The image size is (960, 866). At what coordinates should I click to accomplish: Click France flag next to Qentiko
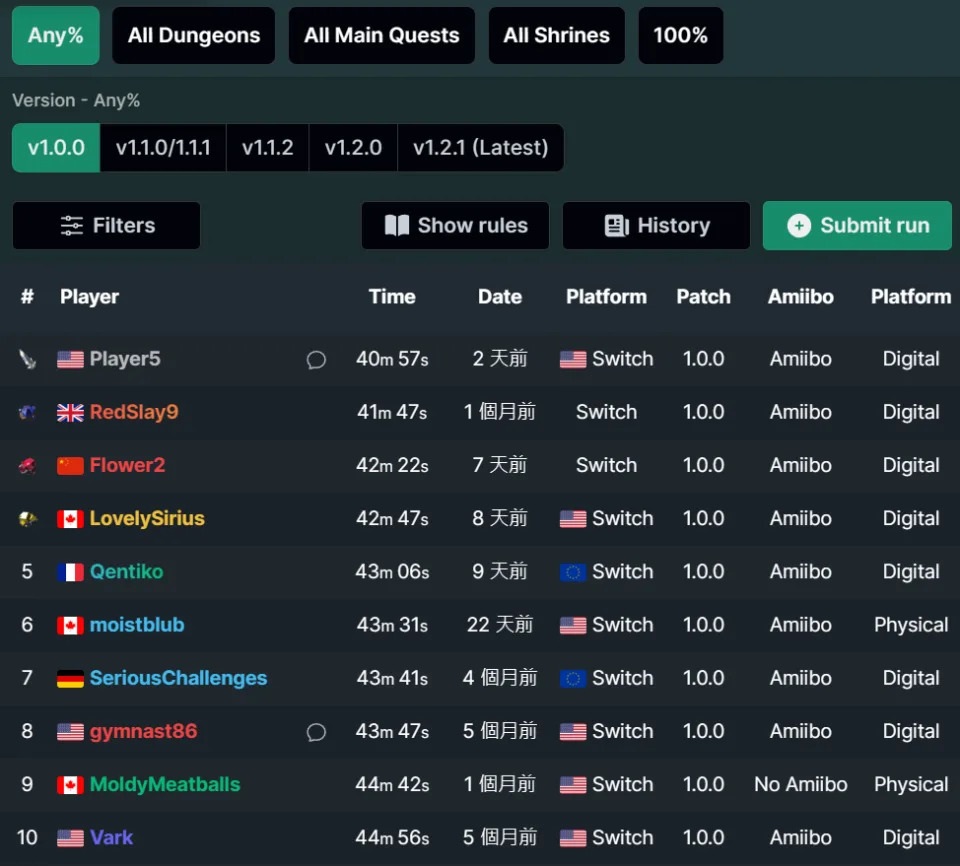[x=70, y=573]
